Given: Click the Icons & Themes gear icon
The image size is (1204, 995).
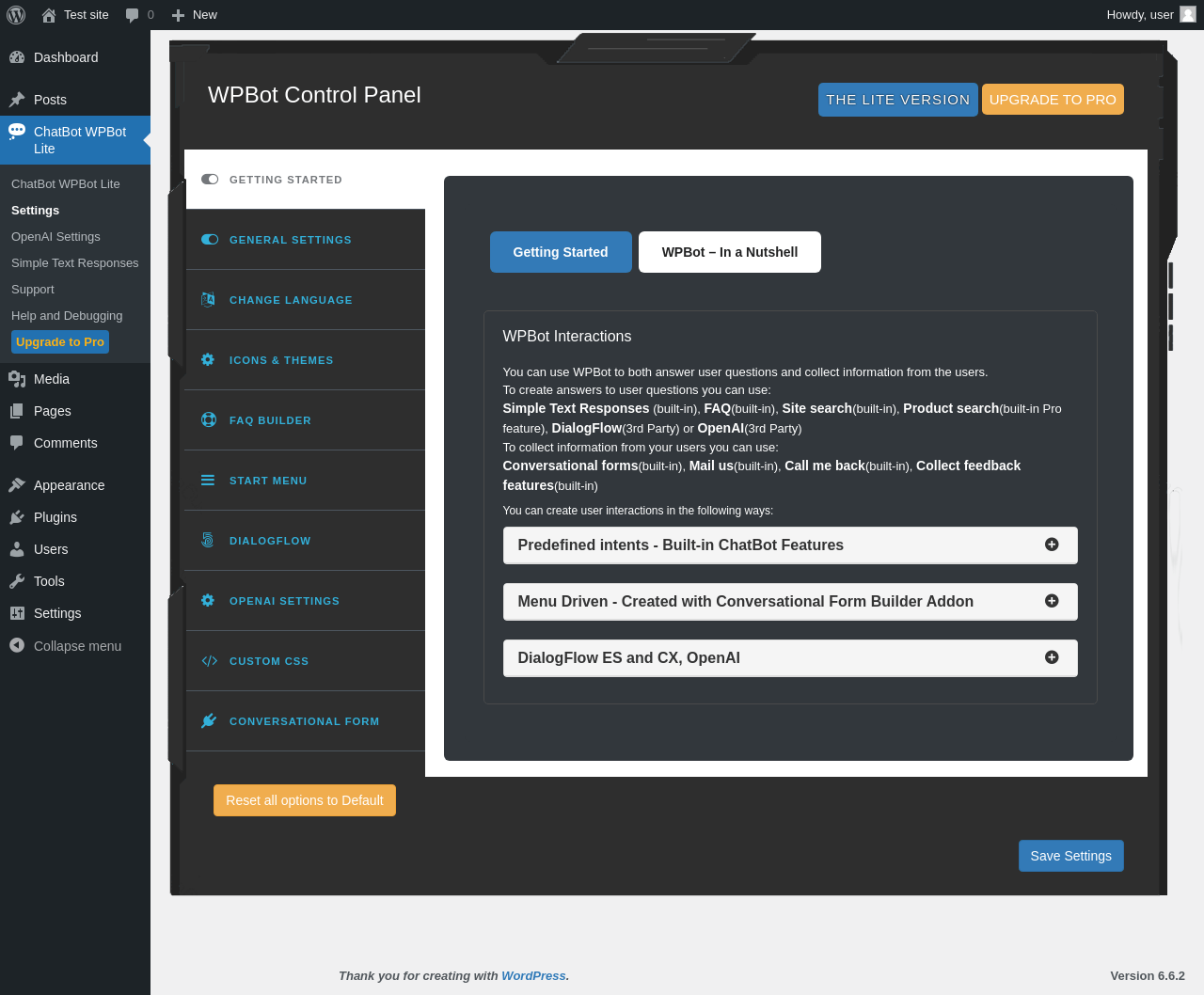Looking at the screenshot, I should (208, 360).
